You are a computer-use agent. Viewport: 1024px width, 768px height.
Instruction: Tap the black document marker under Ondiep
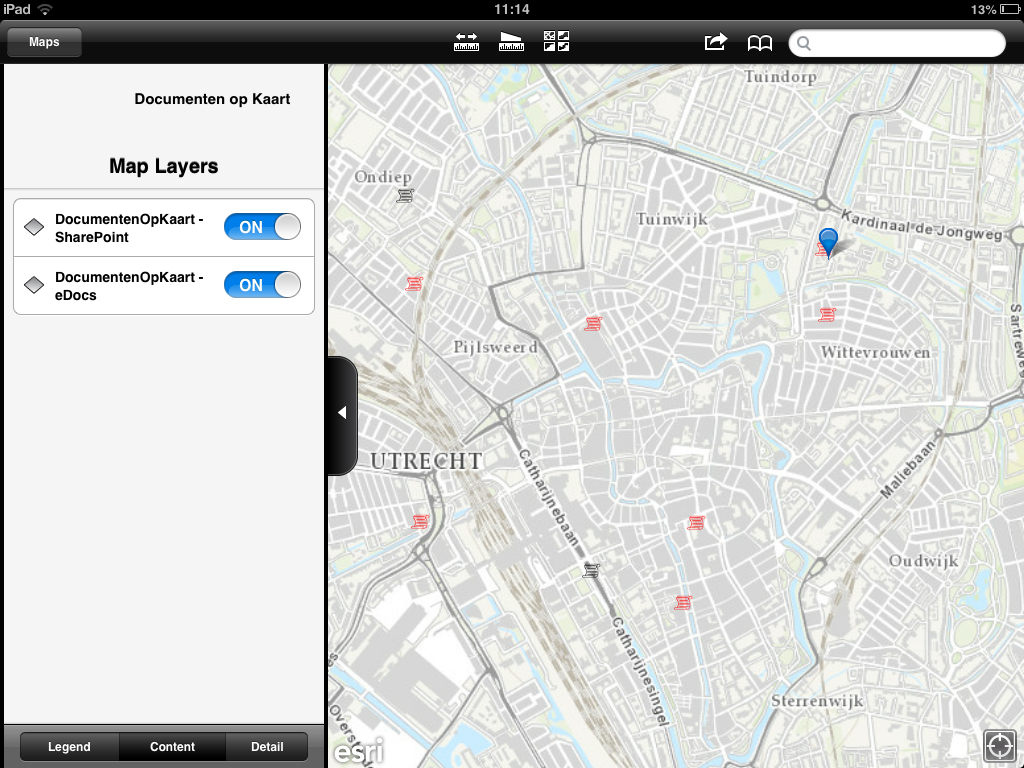pos(405,195)
